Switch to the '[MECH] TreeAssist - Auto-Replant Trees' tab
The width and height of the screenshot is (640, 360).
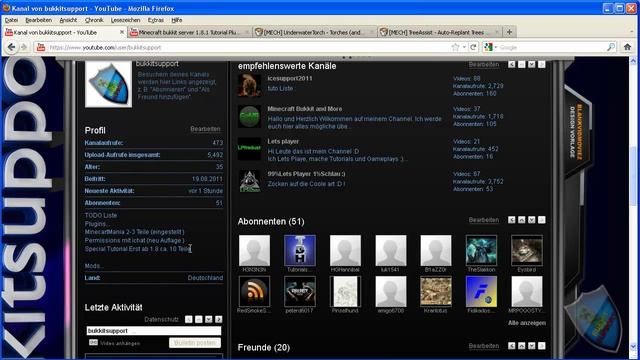point(439,32)
